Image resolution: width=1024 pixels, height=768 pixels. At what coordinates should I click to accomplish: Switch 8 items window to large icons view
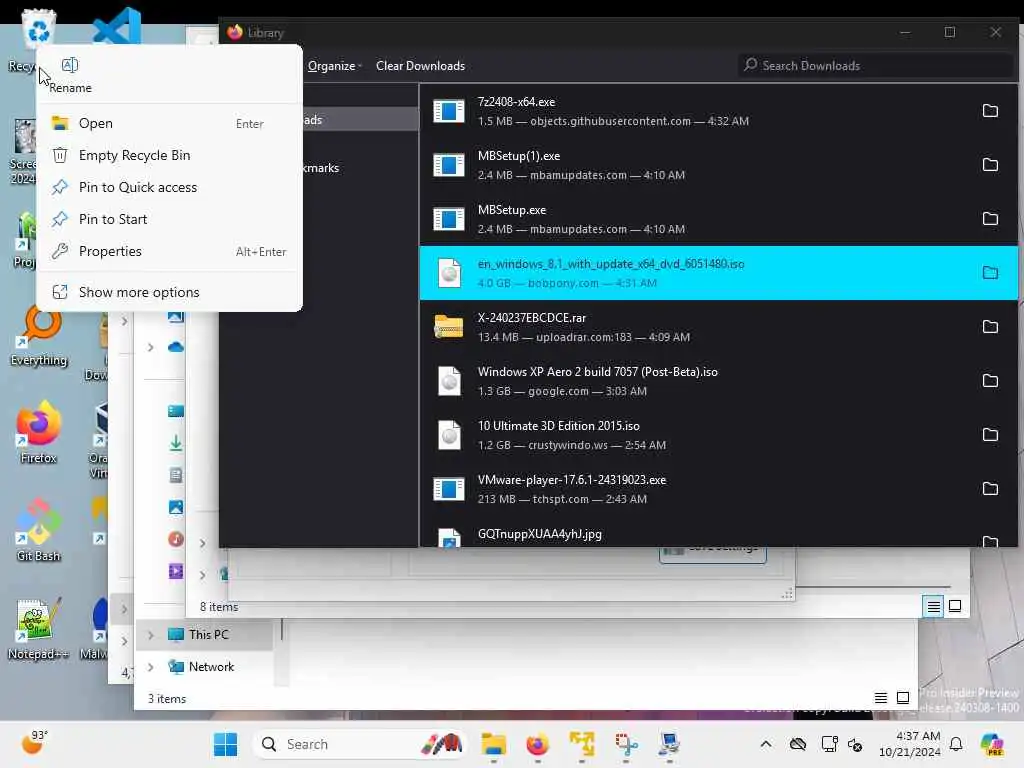(955, 607)
